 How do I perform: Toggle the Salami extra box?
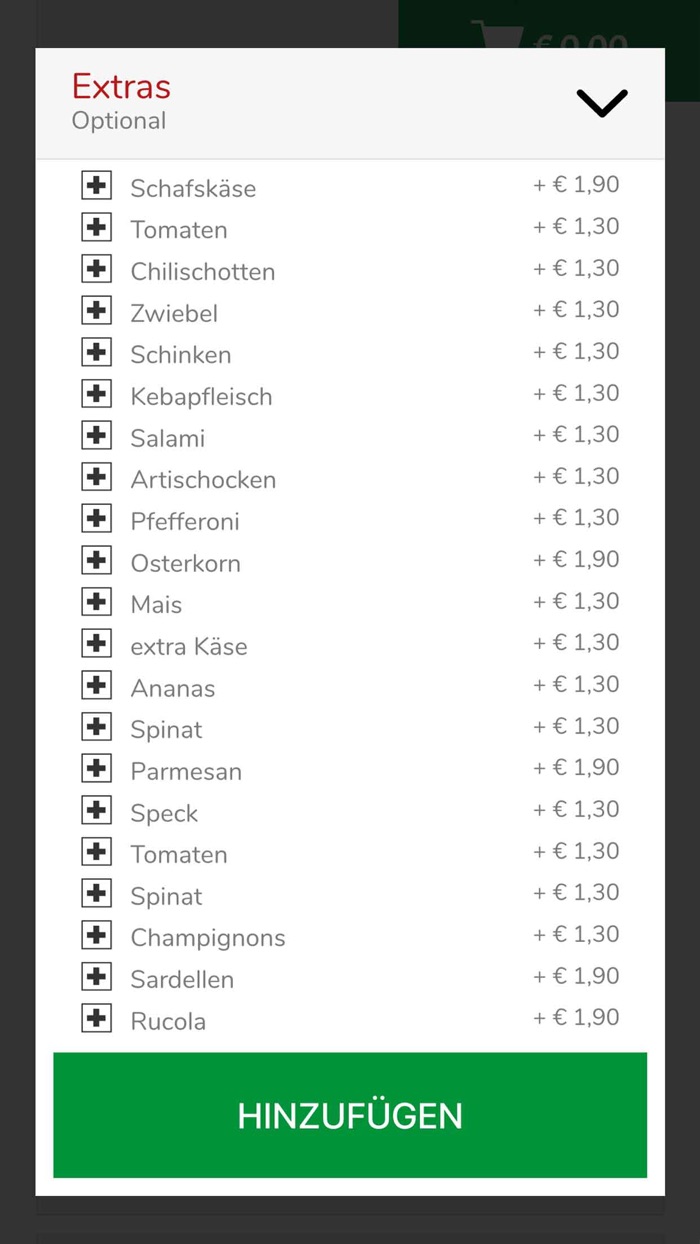96,435
